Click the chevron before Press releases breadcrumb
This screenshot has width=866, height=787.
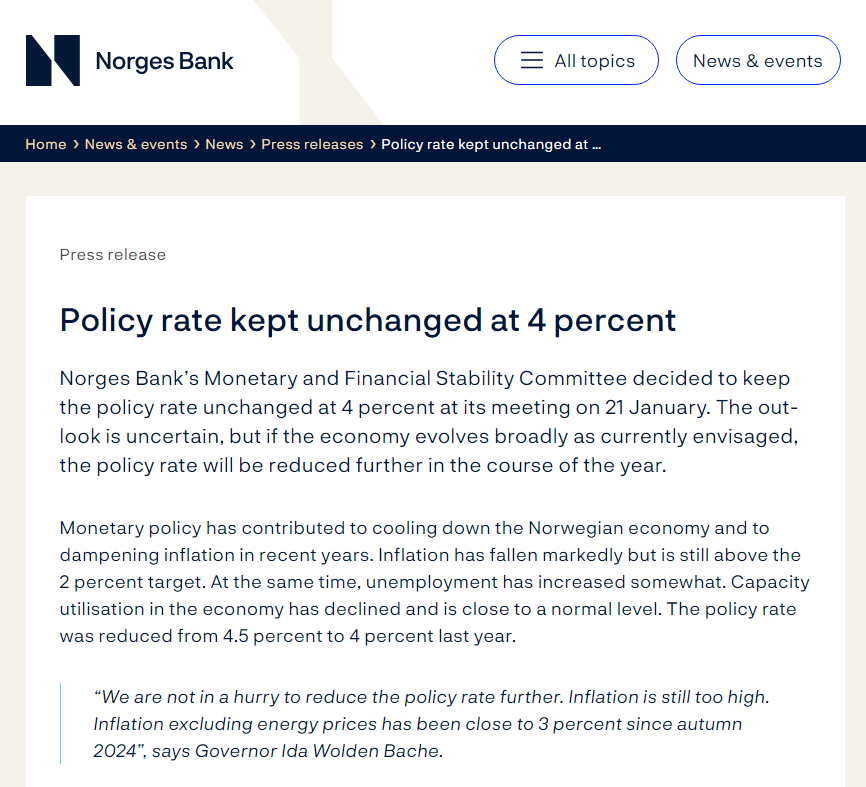click(x=253, y=144)
